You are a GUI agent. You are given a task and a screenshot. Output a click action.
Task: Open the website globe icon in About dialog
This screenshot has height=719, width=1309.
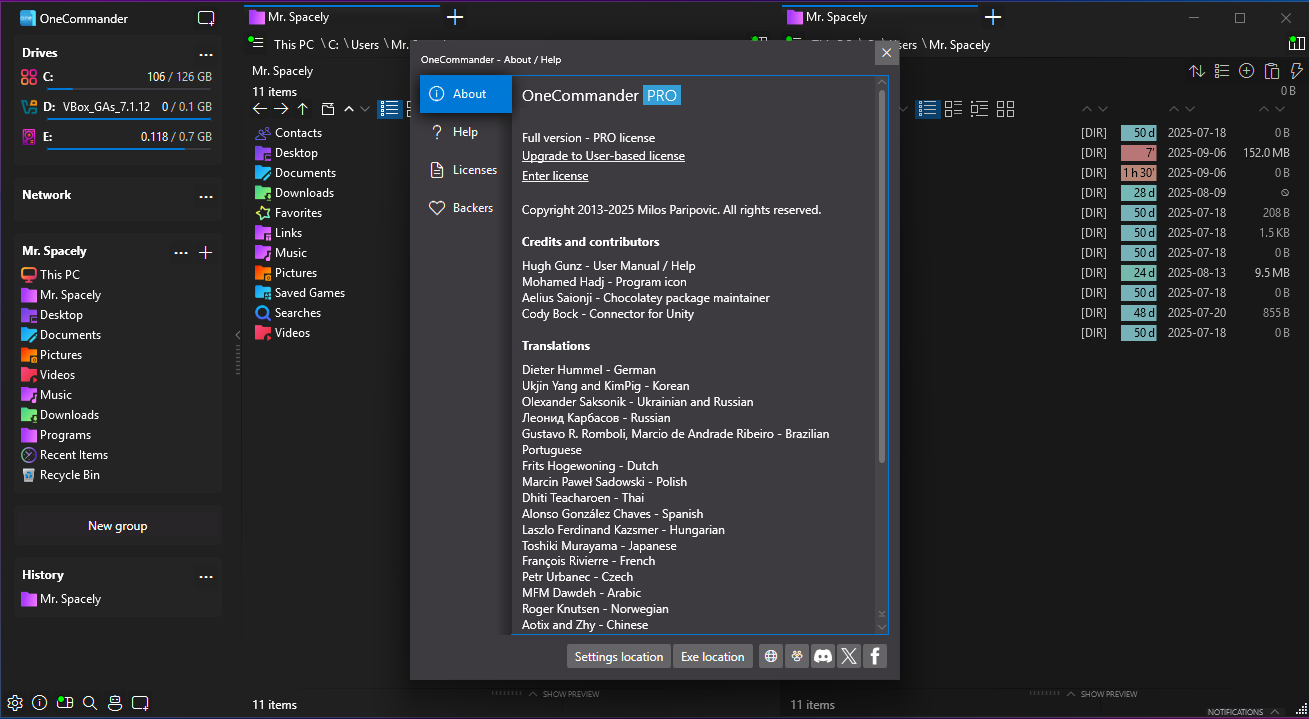[771, 656]
